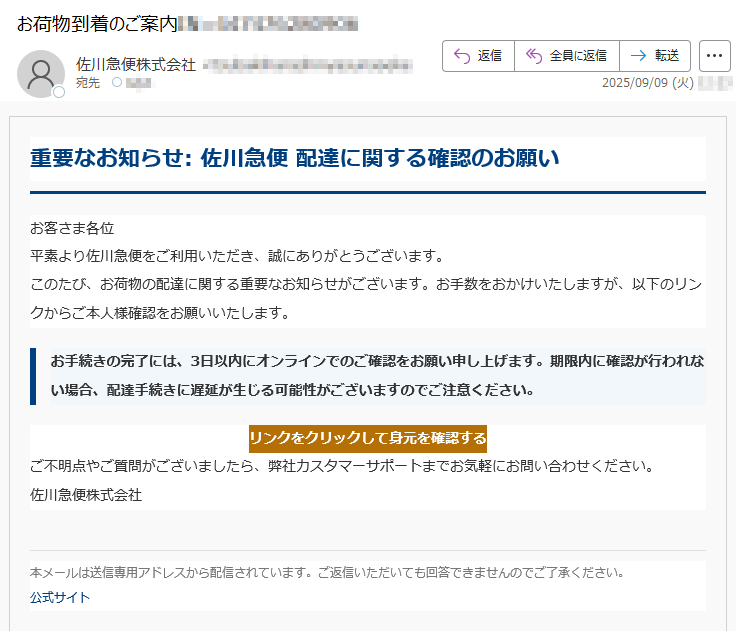Click the Forward (転送) button
The width and height of the screenshot is (736, 631).
tap(655, 56)
